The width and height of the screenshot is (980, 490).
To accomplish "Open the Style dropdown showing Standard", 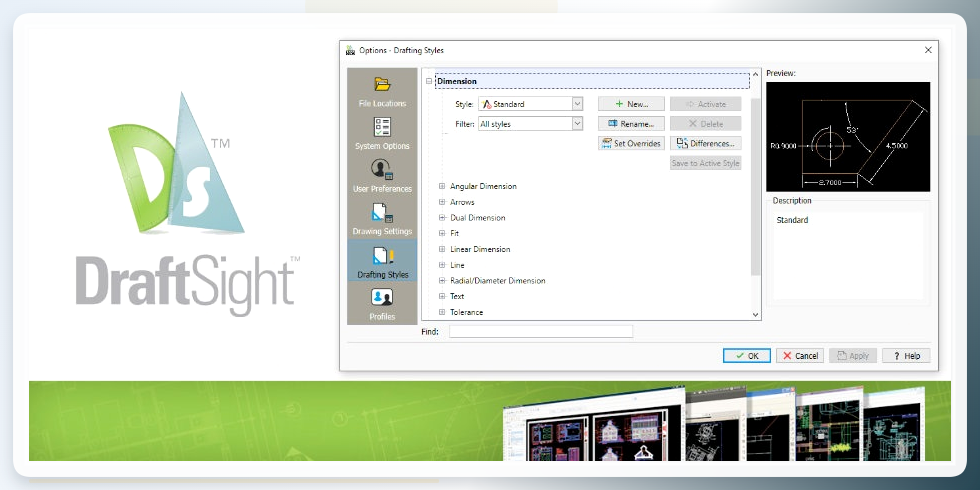I will [x=531, y=104].
